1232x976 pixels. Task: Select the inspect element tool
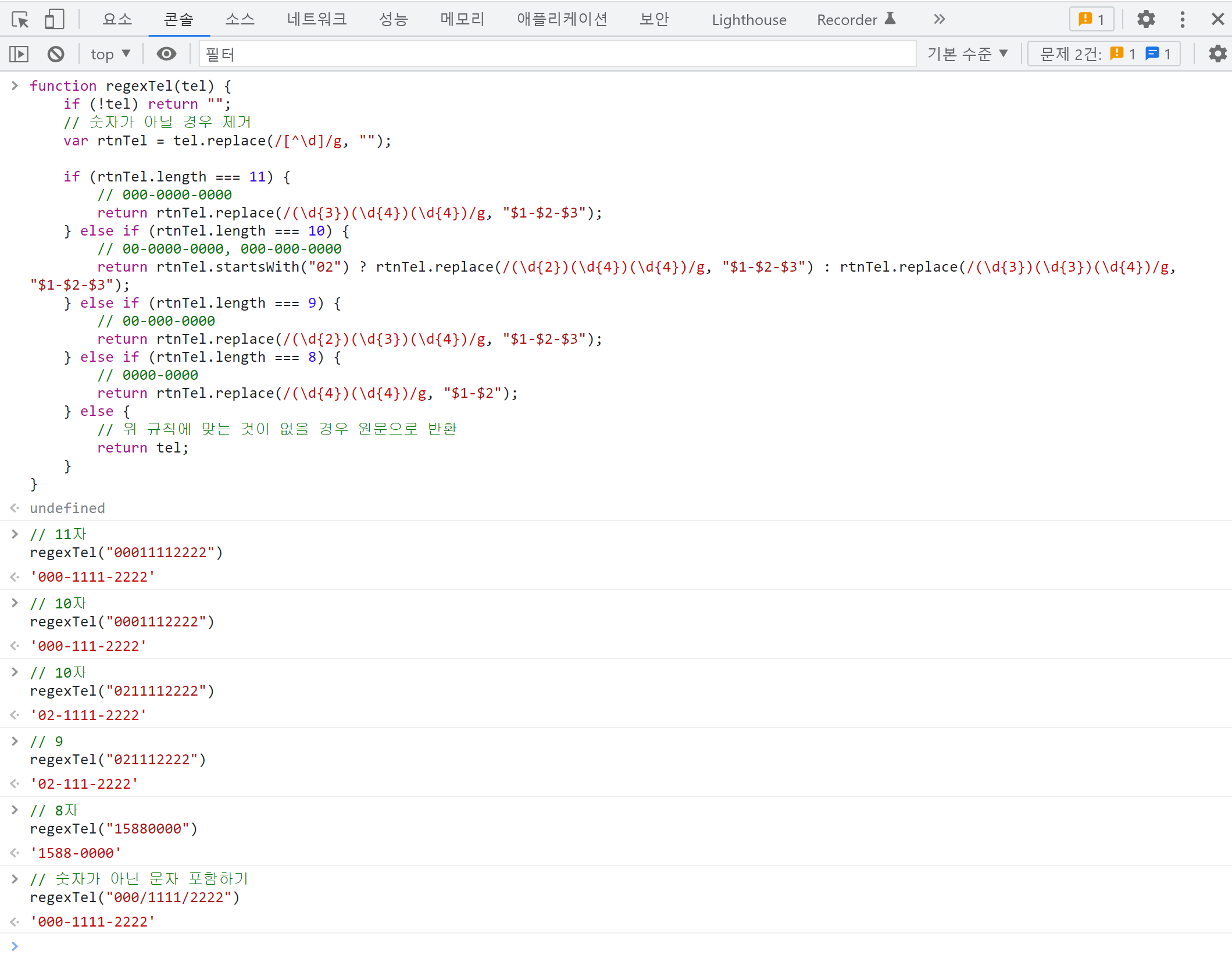pos(19,19)
